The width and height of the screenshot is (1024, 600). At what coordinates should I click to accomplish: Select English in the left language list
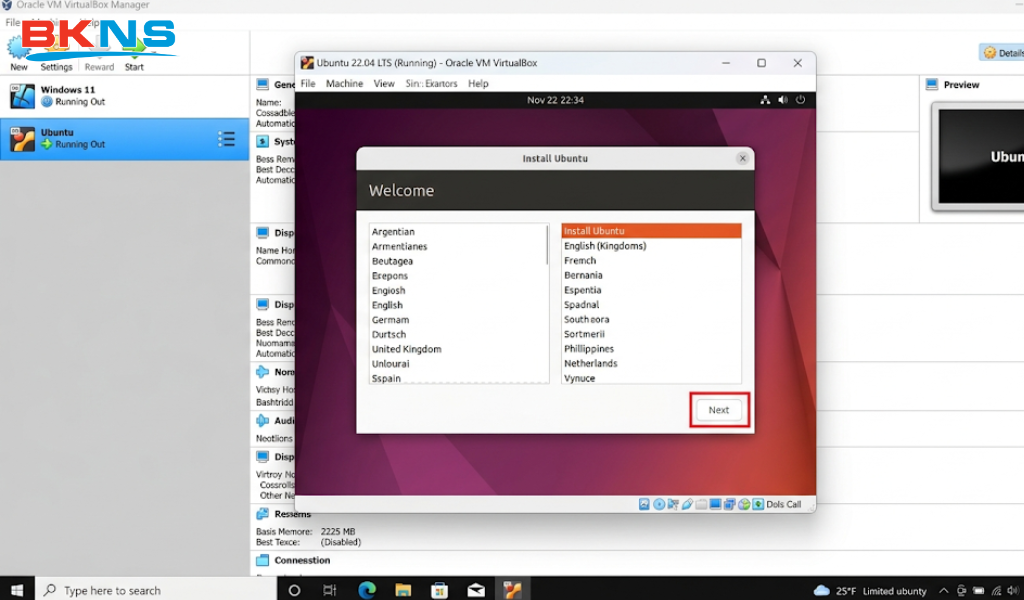tap(387, 305)
